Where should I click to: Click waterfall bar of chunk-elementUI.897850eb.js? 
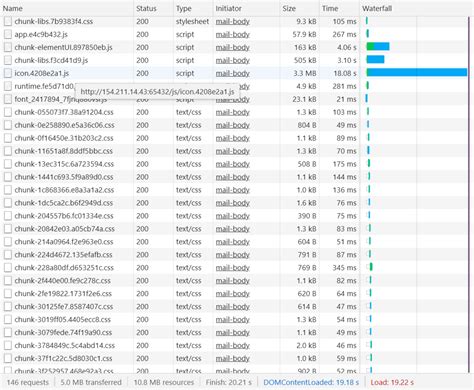pos(378,47)
